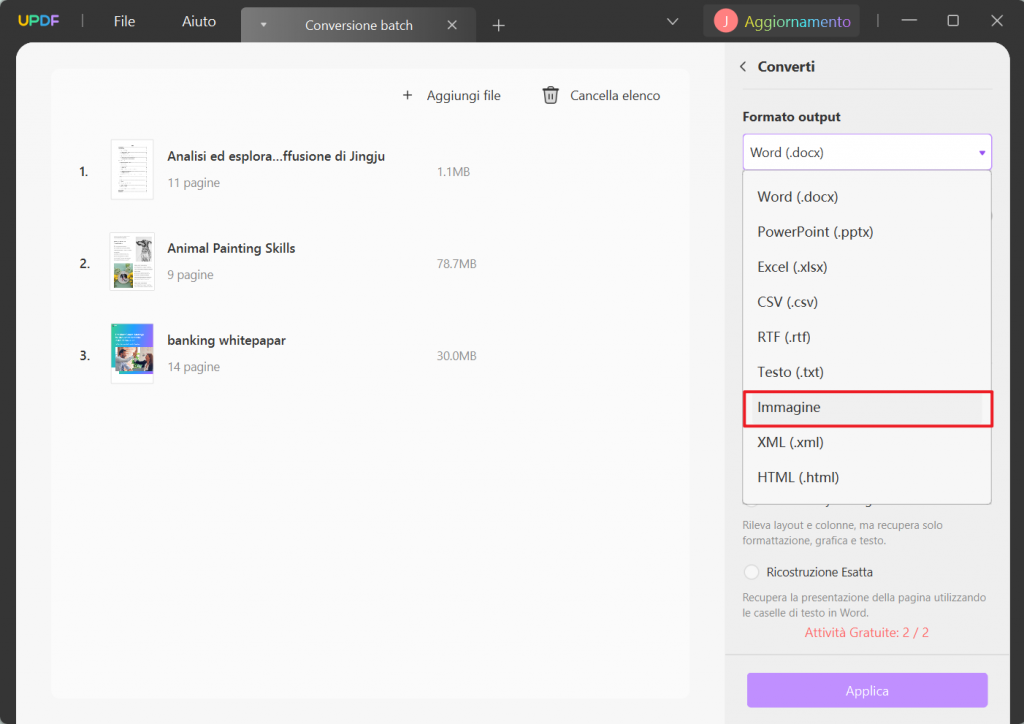Open a new tab with plus icon
Screen dimensions: 1024x724
point(499,25)
